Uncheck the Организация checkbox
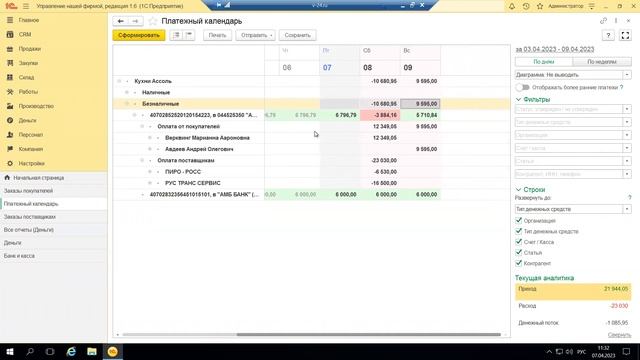The image size is (640, 360). pos(519,220)
